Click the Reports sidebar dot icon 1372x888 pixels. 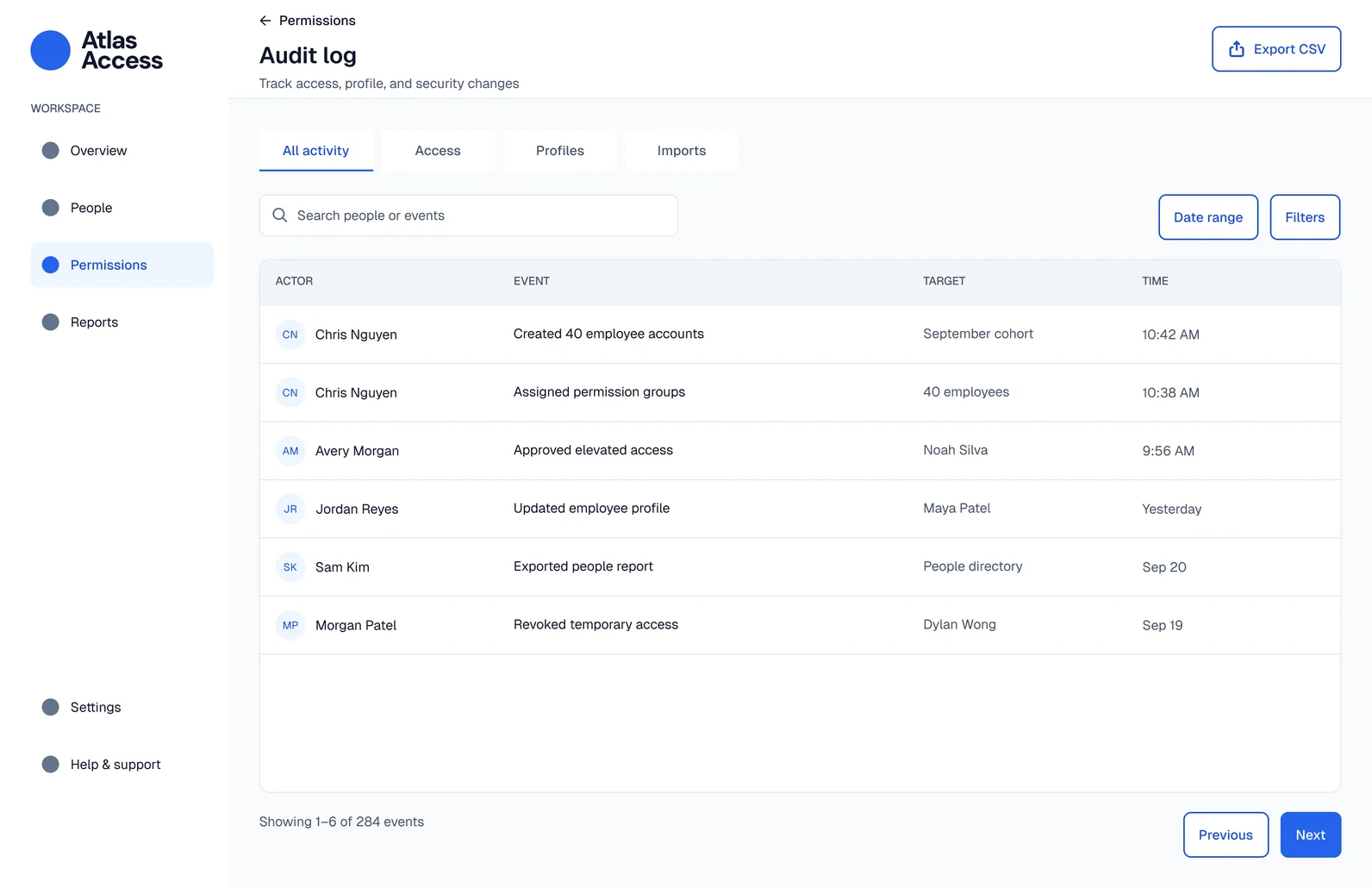[51, 322]
